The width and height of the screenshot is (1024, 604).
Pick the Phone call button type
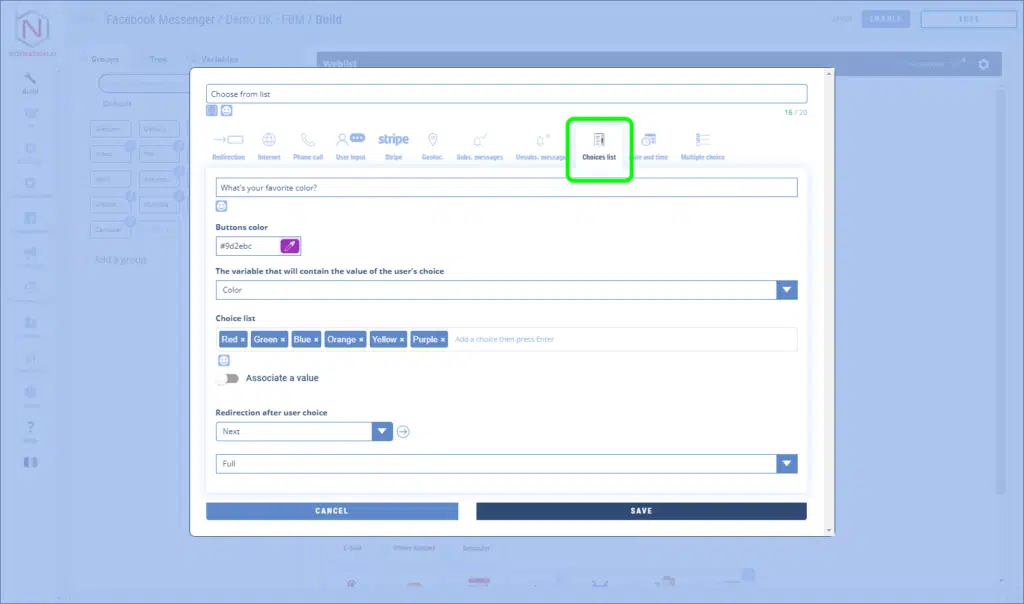pos(308,145)
